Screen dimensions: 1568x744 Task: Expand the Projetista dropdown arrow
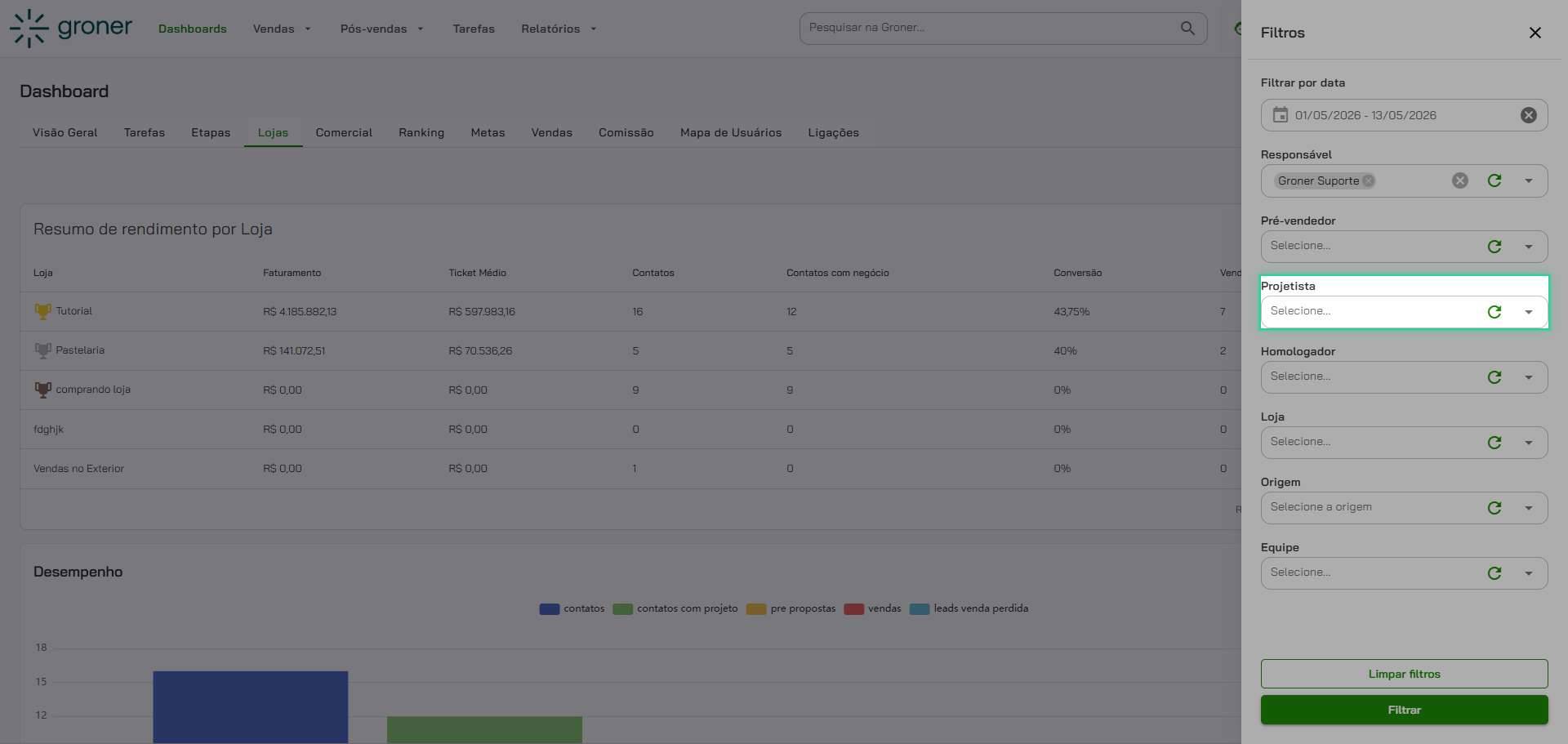(1528, 311)
